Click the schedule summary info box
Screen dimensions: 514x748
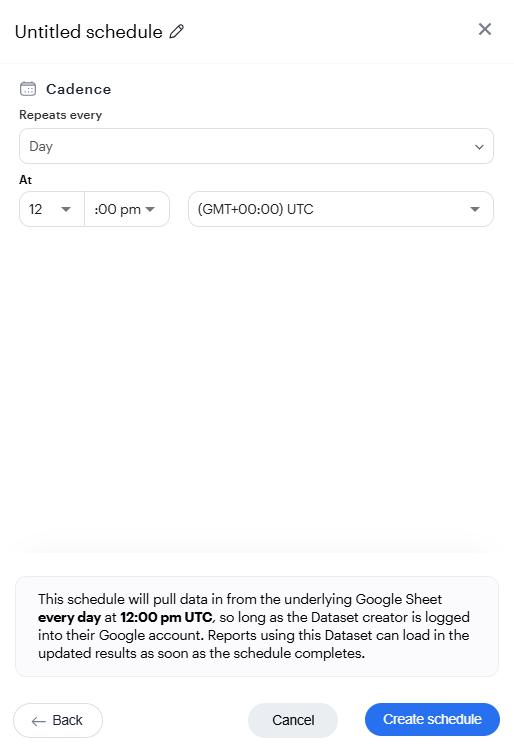tap(257, 626)
